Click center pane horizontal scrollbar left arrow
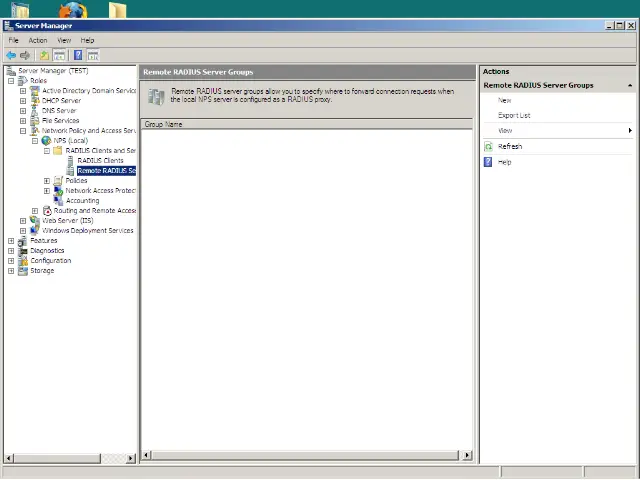The width and height of the screenshot is (640, 480). [x=147, y=455]
